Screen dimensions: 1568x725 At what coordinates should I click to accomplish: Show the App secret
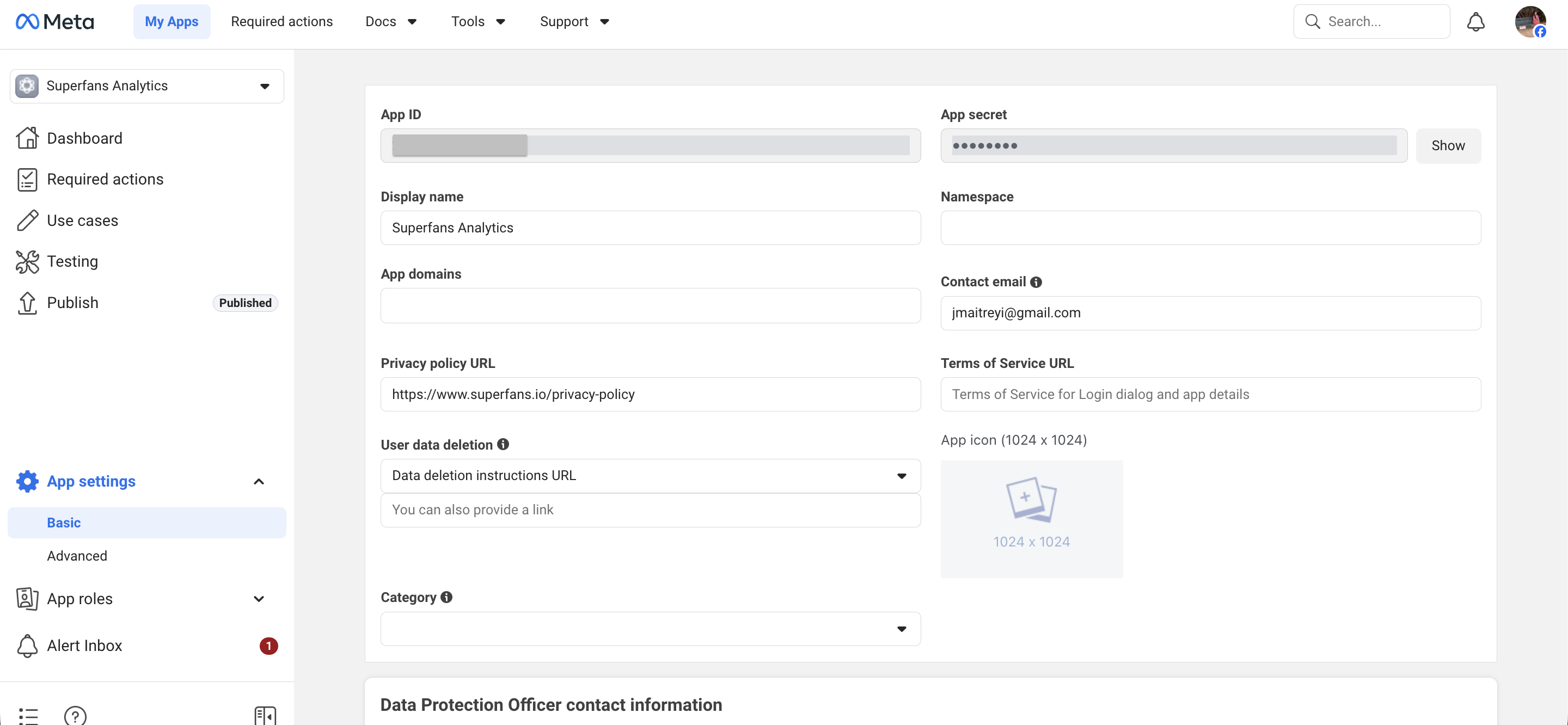[x=1448, y=145]
